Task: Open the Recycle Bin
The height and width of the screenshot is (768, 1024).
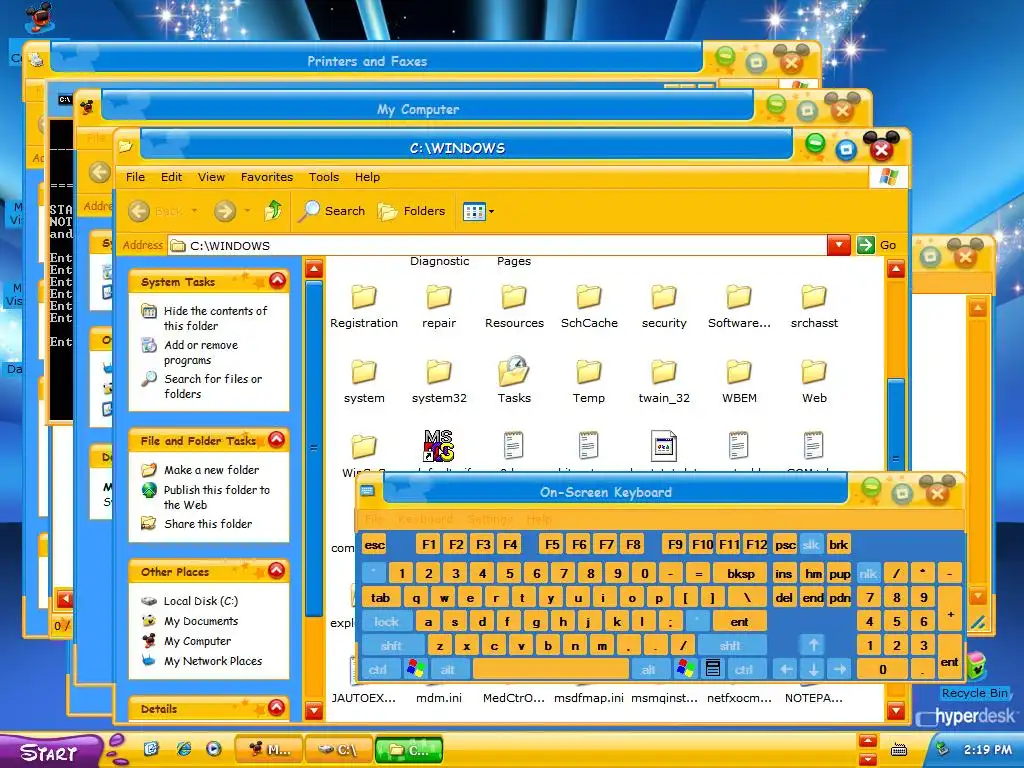Action: (974, 676)
